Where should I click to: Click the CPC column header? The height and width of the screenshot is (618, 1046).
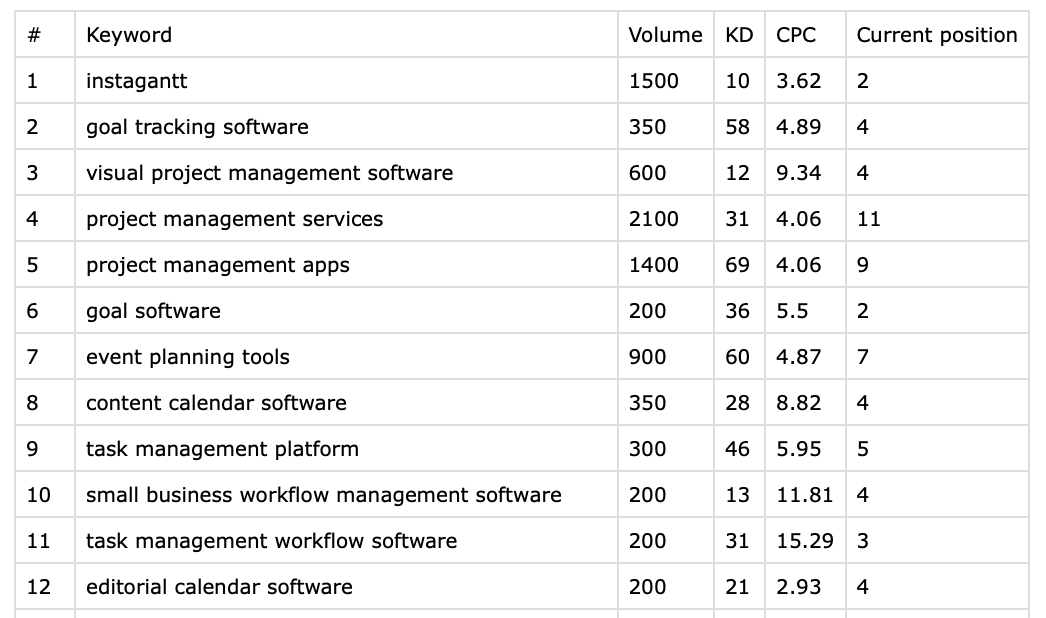796,35
